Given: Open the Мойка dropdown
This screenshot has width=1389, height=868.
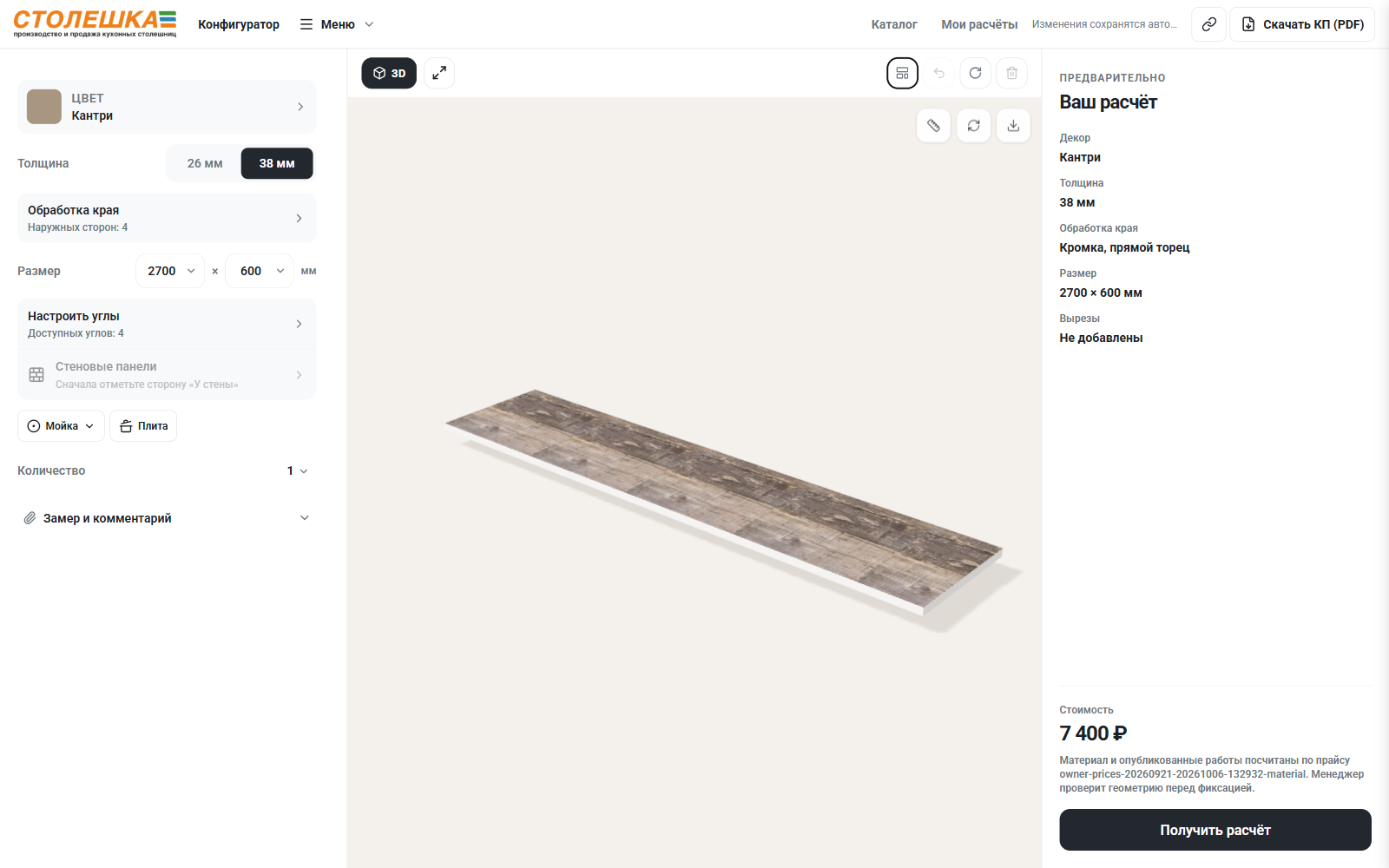Looking at the screenshot, I should pyautogui.click(x=61, y=426).
